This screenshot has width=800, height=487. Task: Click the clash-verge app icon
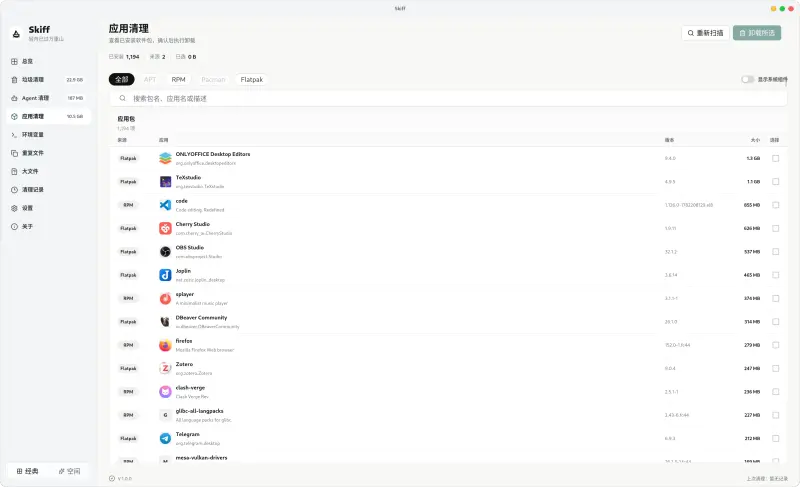(x=165, y=392)
